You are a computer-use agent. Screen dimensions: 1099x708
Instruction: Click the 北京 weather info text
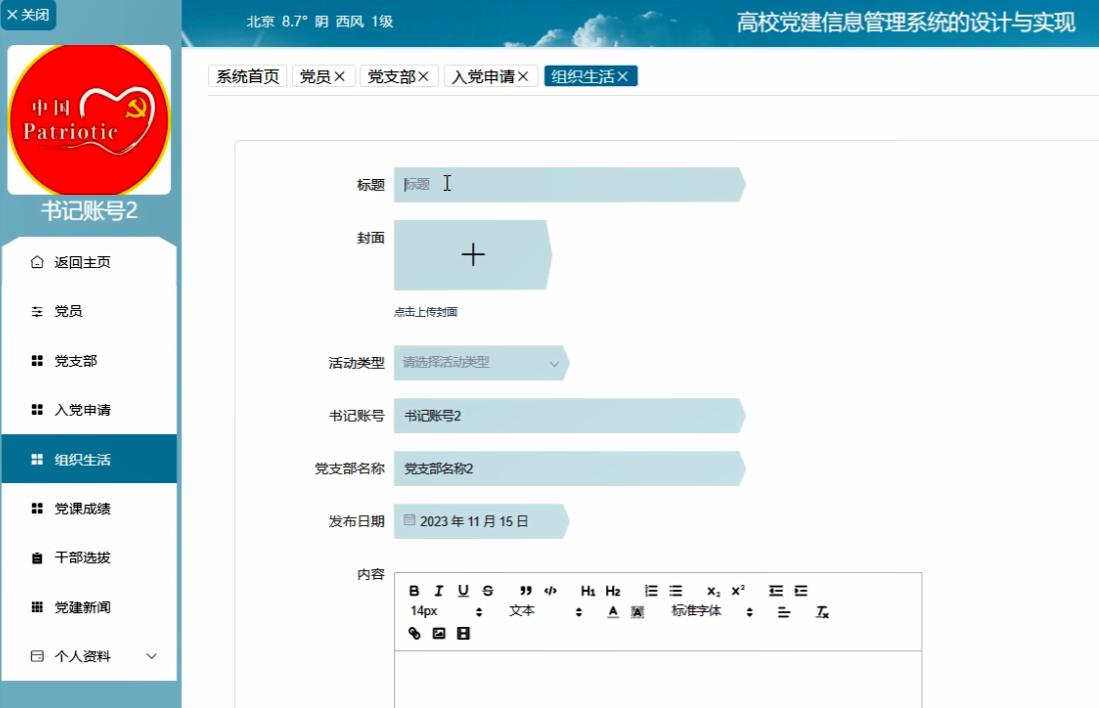click(320, 21)
